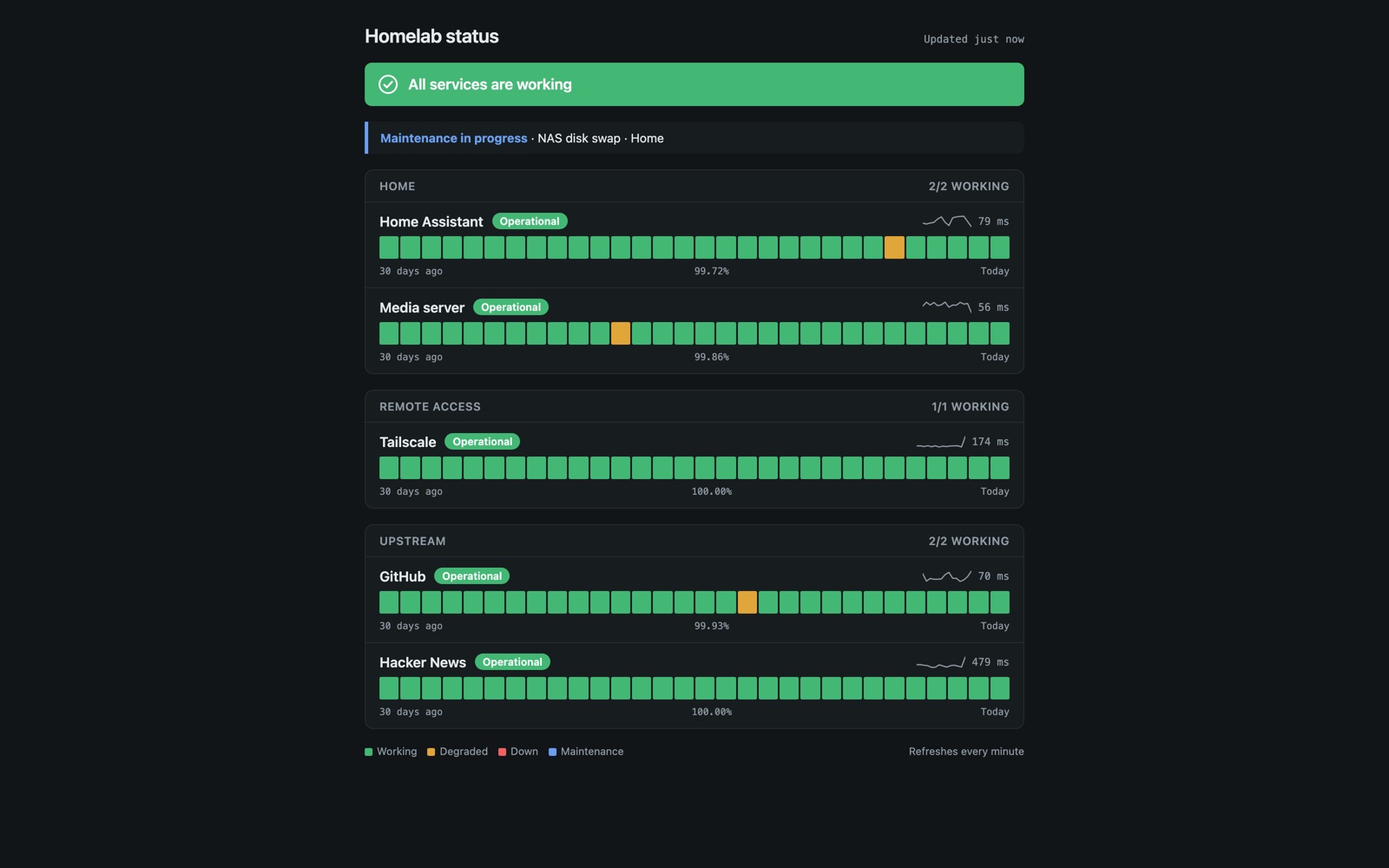
Task: Click the All services are working banner text
Action: [x=490, y=84]
